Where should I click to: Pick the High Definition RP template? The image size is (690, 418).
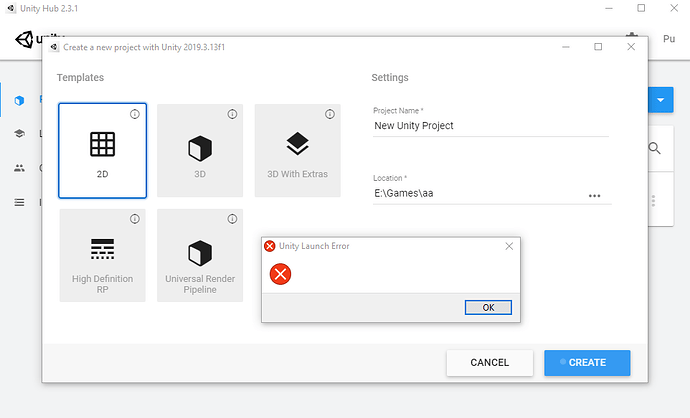click(103, 255)
